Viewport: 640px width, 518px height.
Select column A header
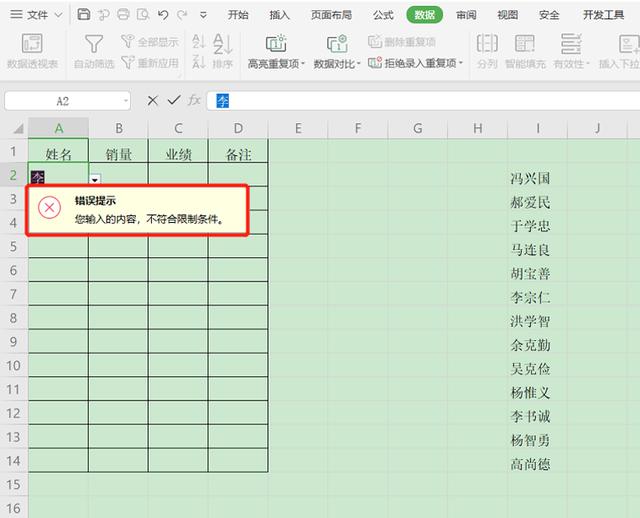58,128
